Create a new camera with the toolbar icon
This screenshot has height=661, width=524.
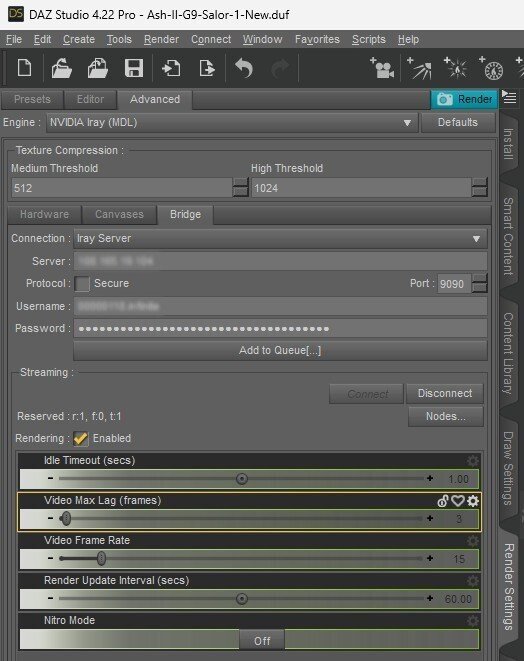pos(382,68)
